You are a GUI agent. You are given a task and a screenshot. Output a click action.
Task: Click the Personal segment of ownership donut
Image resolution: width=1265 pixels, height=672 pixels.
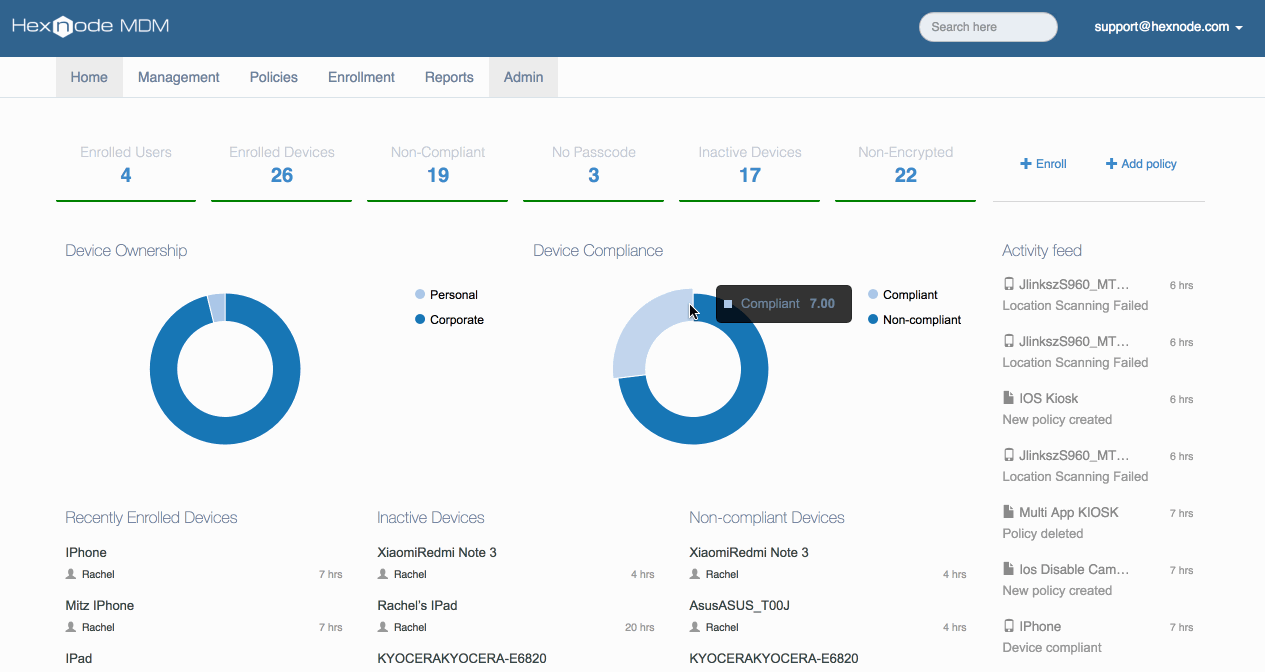(217, 308)
